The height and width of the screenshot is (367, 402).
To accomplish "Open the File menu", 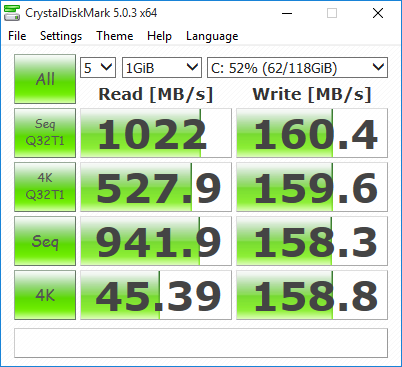I will (x=17, y=36).
